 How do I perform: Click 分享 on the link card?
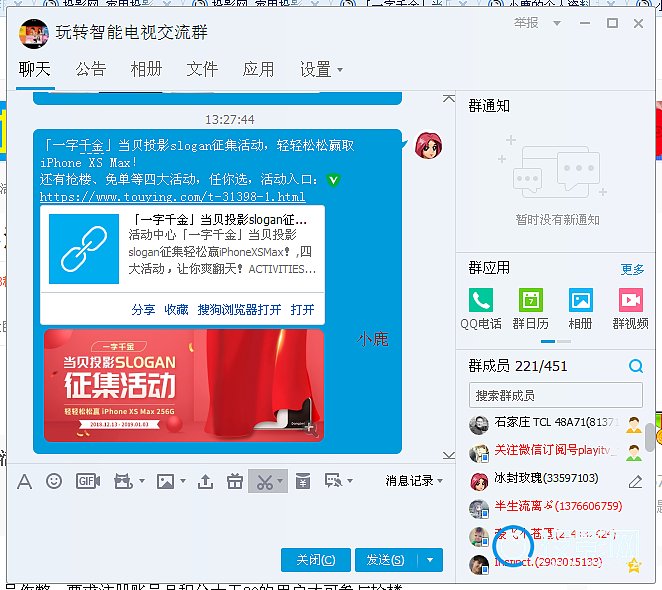143,310
